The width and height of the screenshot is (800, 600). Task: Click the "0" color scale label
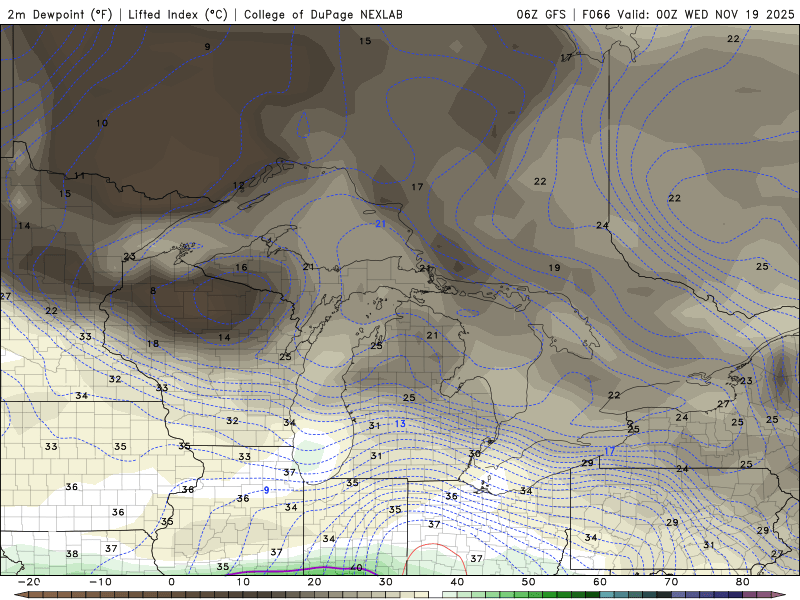(171, 582)
